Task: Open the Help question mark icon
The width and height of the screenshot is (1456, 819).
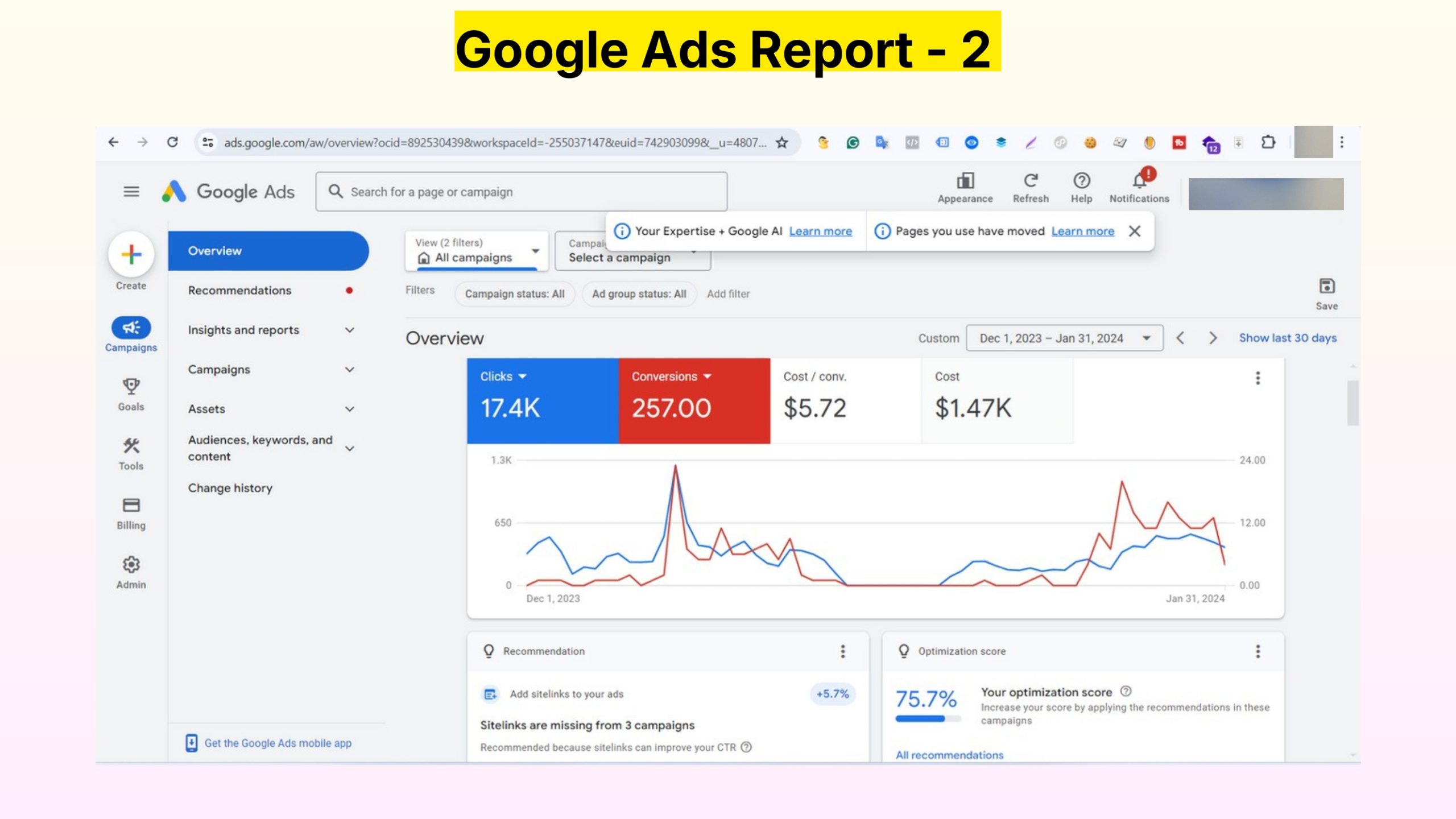Action: (x=1081, y=181)
